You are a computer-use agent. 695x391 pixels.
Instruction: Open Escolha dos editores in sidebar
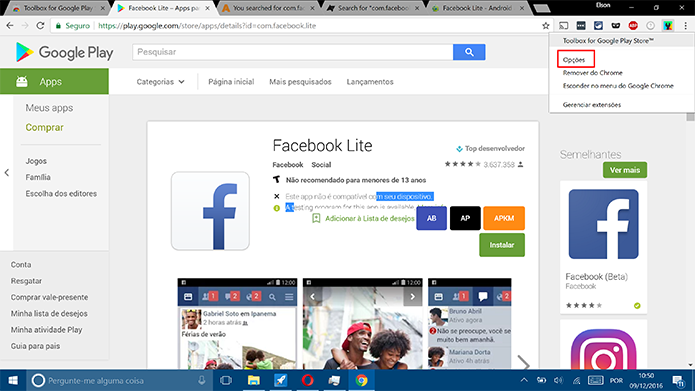tap(61, 193)
